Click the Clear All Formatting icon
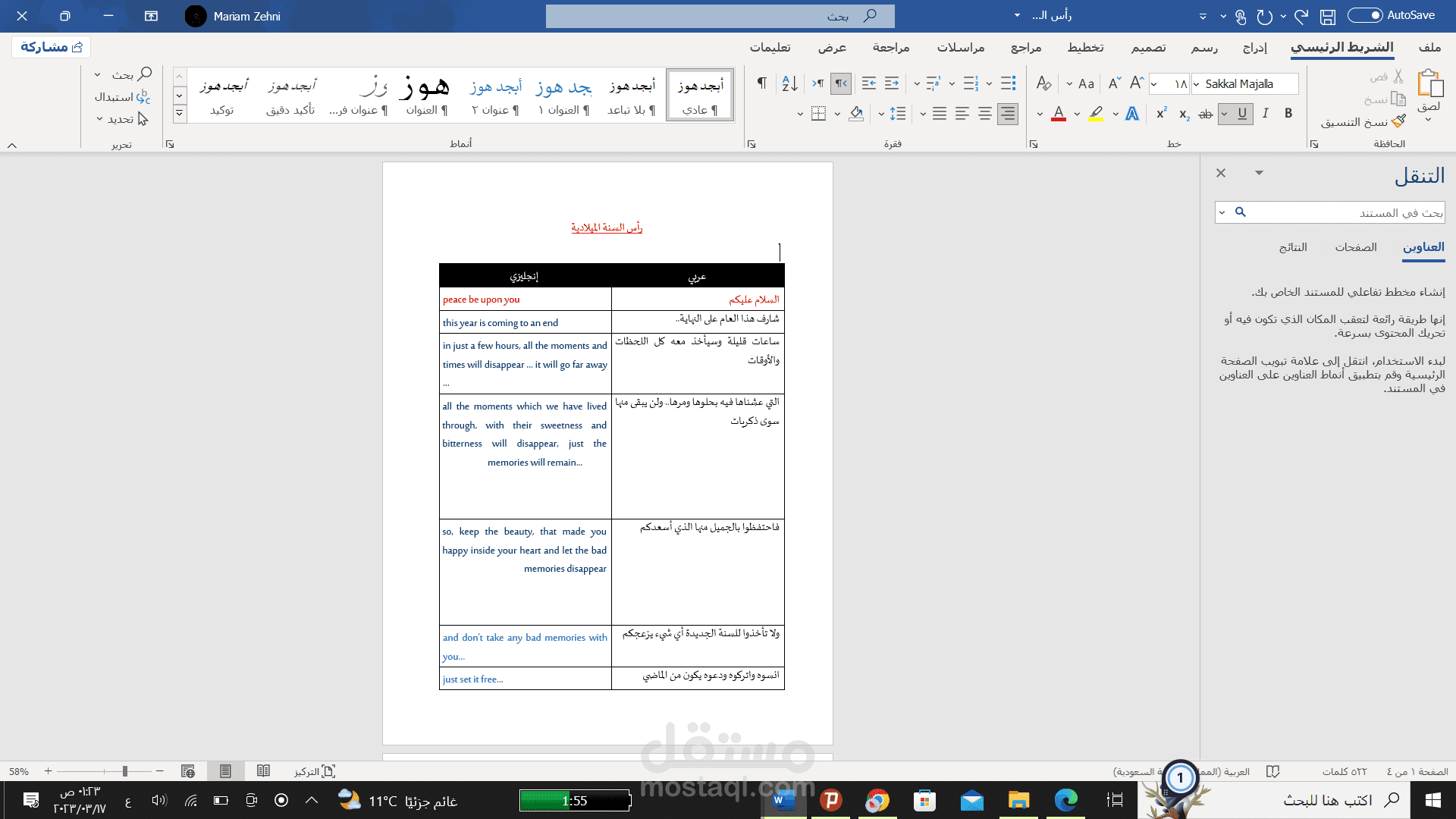The width and height of the screenshot is (1456, 819). 1044,83
